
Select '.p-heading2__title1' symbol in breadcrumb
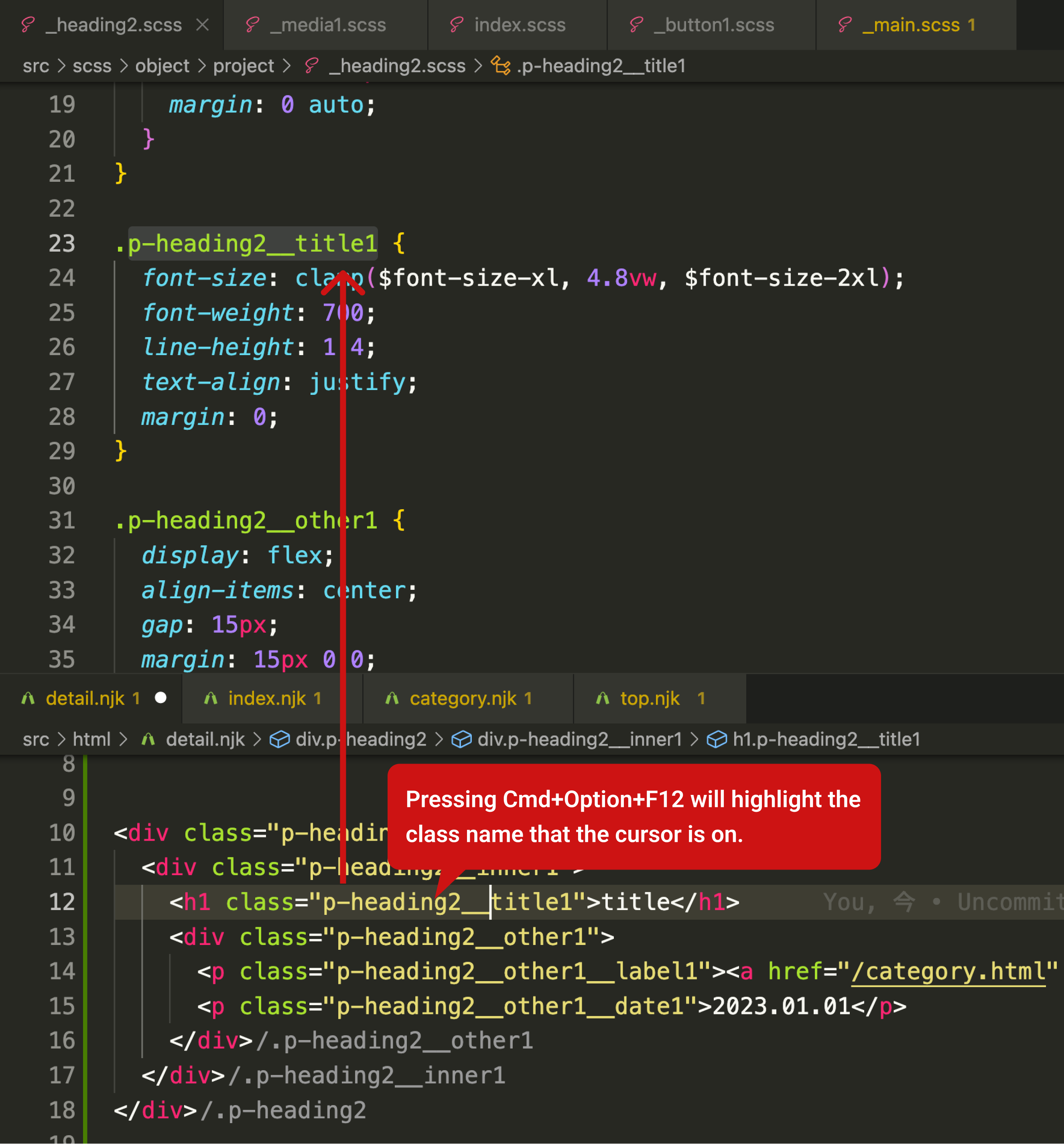[601, 66]
